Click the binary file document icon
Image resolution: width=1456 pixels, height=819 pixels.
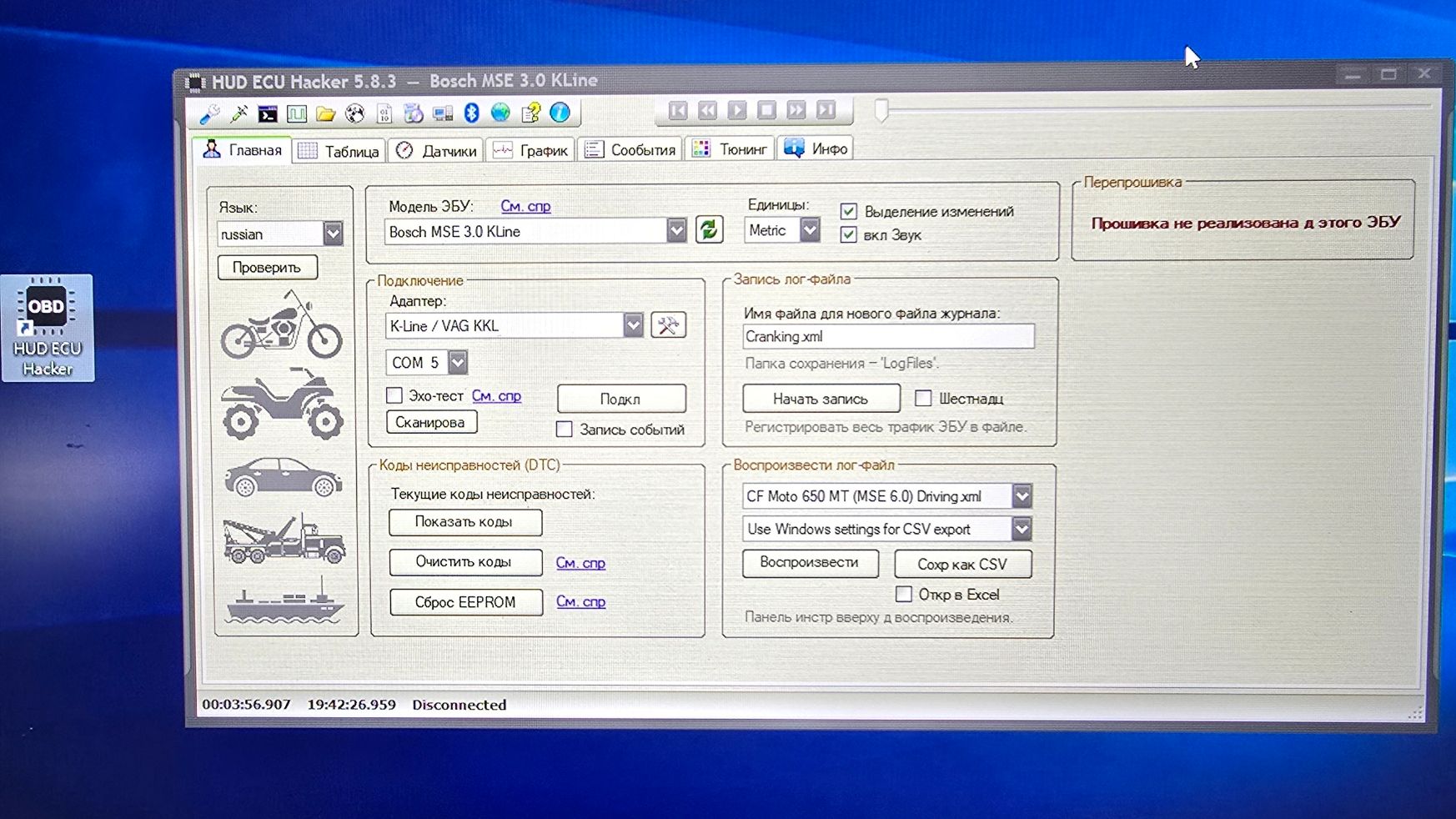[x=384, y=113]
